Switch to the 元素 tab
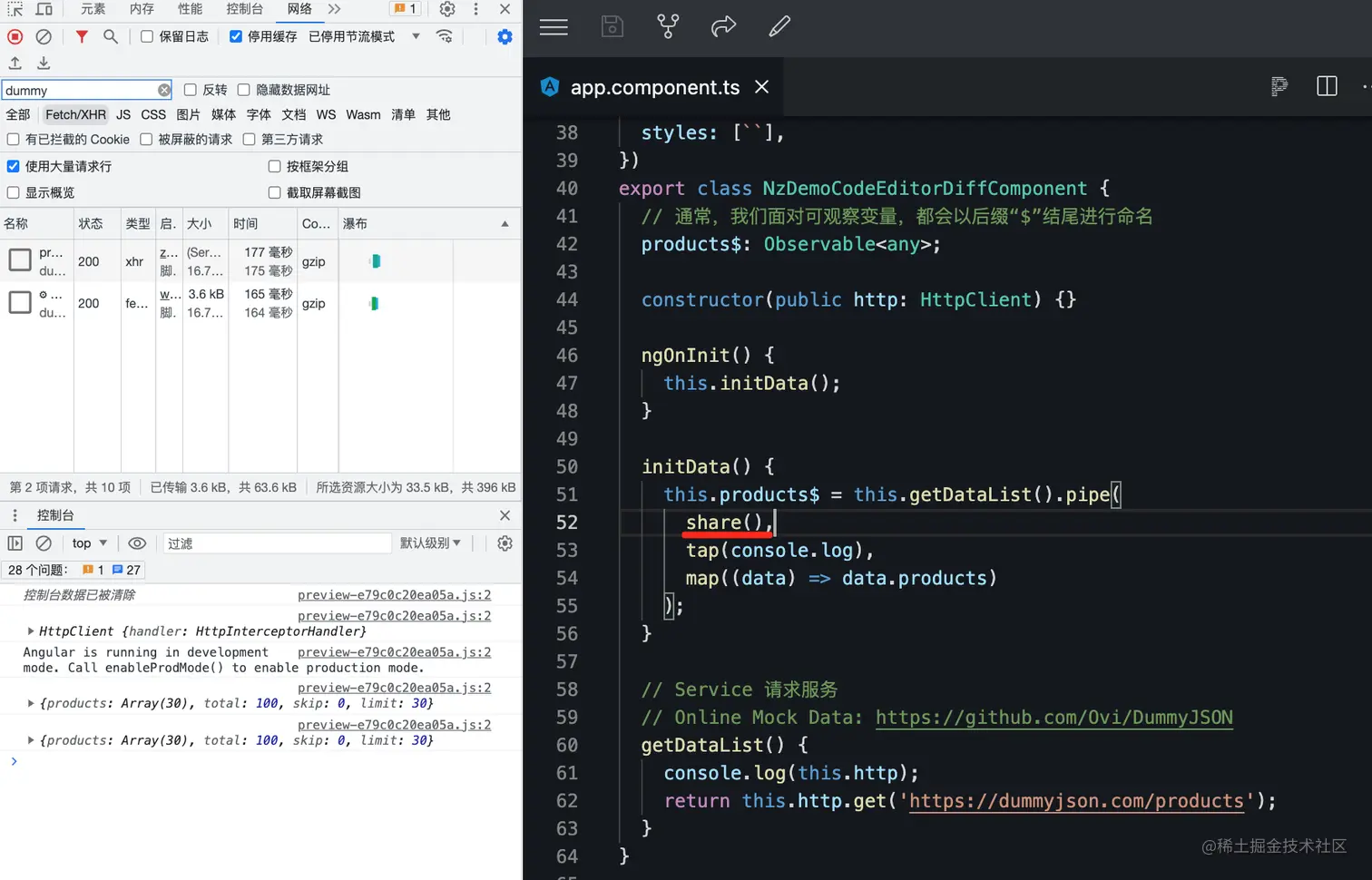This screenshot has width=1372, height=880. 93,9
